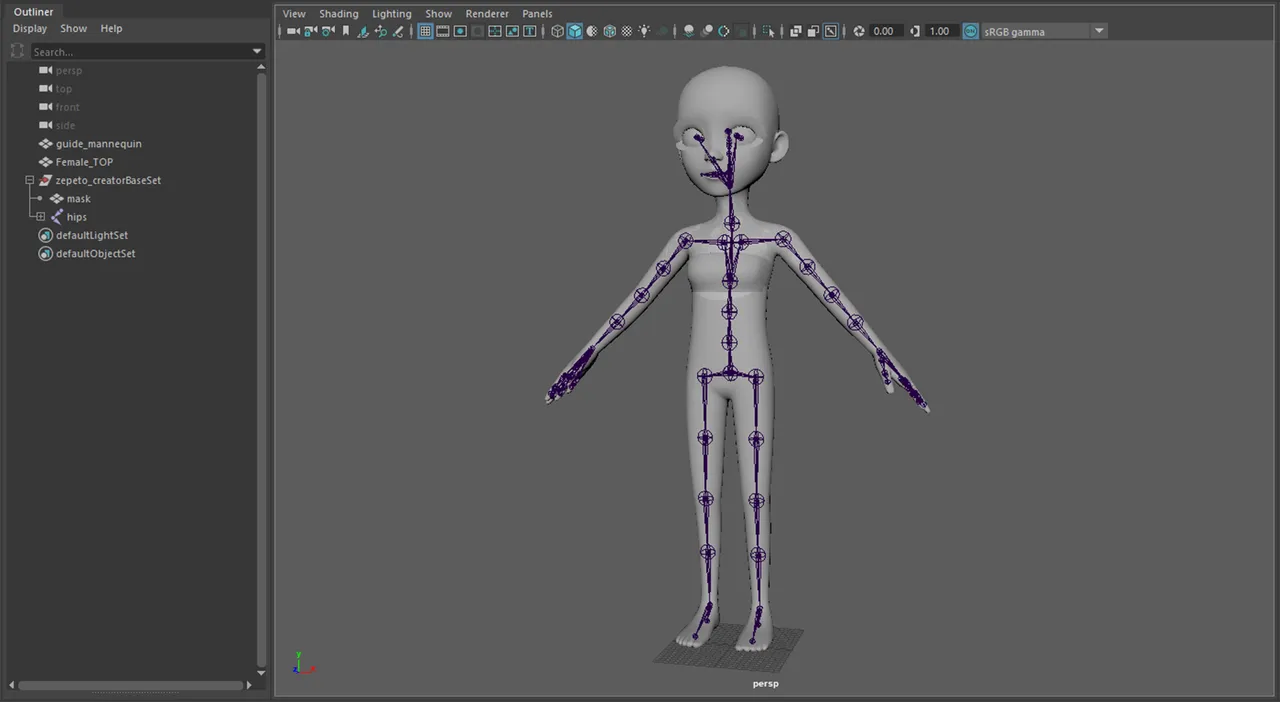Image resolution: width=1280 pixels, height=702 pixels.
Task: Open the camera bookmarks icon
Action: point(345,31)
